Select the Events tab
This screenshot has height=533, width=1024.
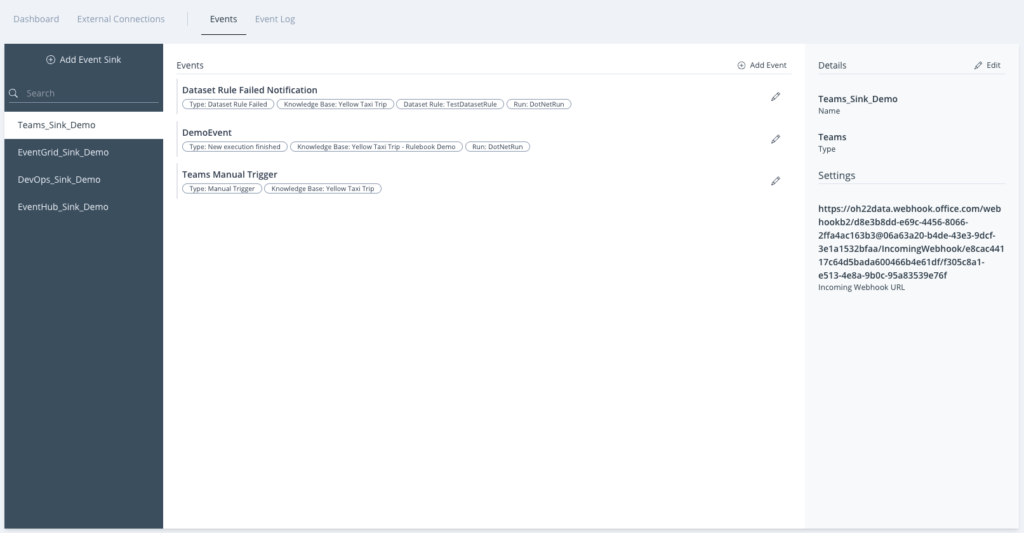pyautogui.click(x=223, y=19)
